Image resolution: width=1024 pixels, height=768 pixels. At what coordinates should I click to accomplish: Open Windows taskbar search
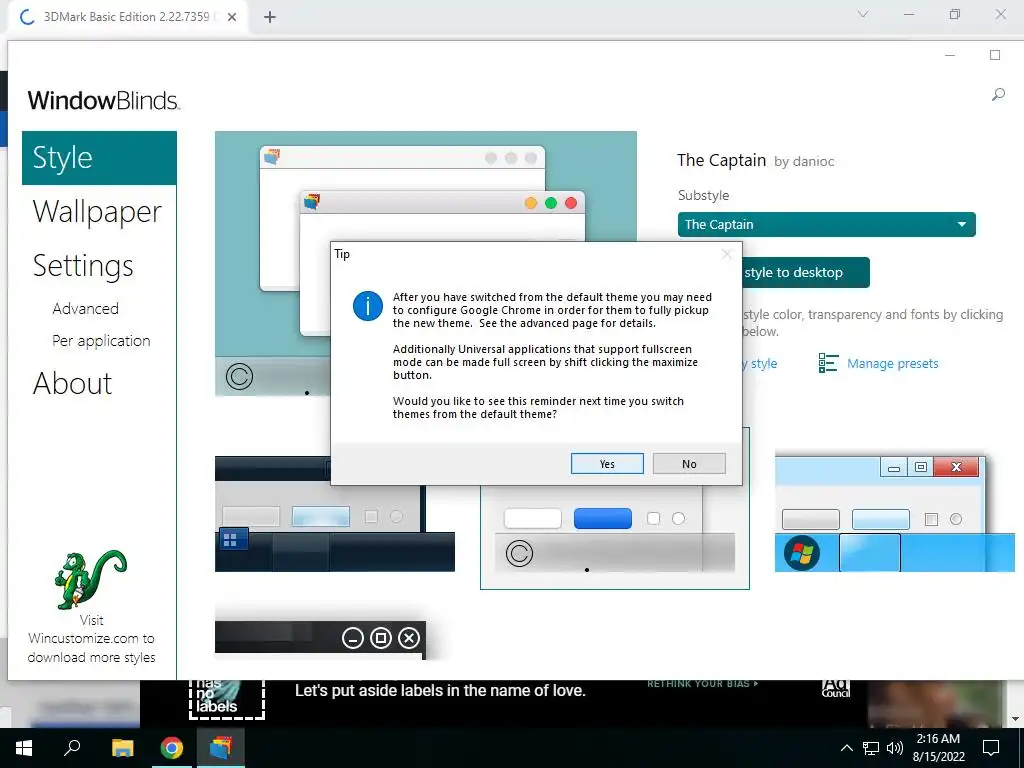point(72,748)
